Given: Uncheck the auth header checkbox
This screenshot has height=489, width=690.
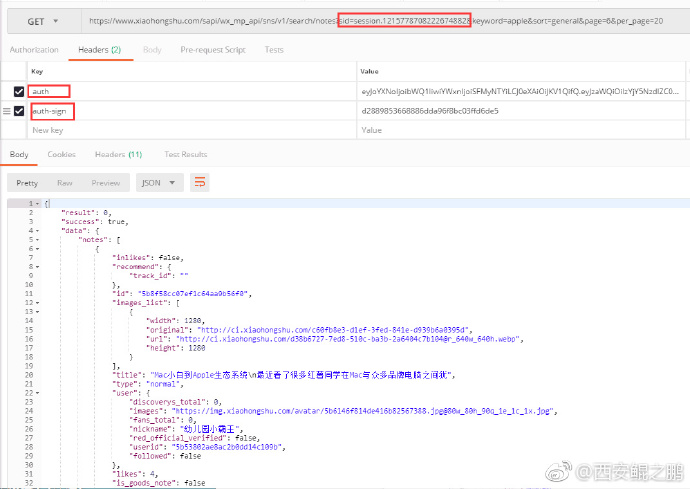Looking at the screenshot, I should pyautogui.click(x=18, y=91).
